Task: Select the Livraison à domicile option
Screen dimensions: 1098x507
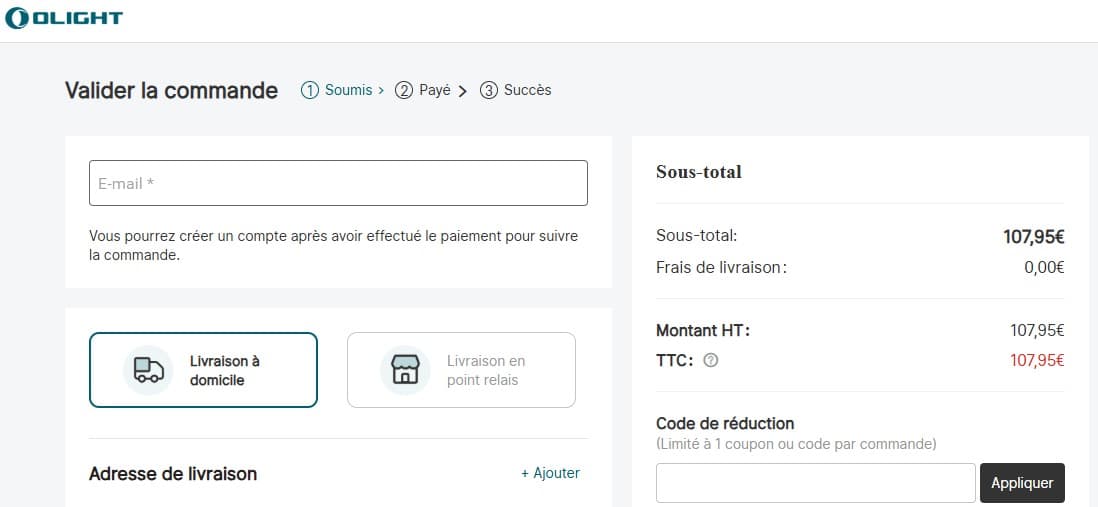Action: 203,370
